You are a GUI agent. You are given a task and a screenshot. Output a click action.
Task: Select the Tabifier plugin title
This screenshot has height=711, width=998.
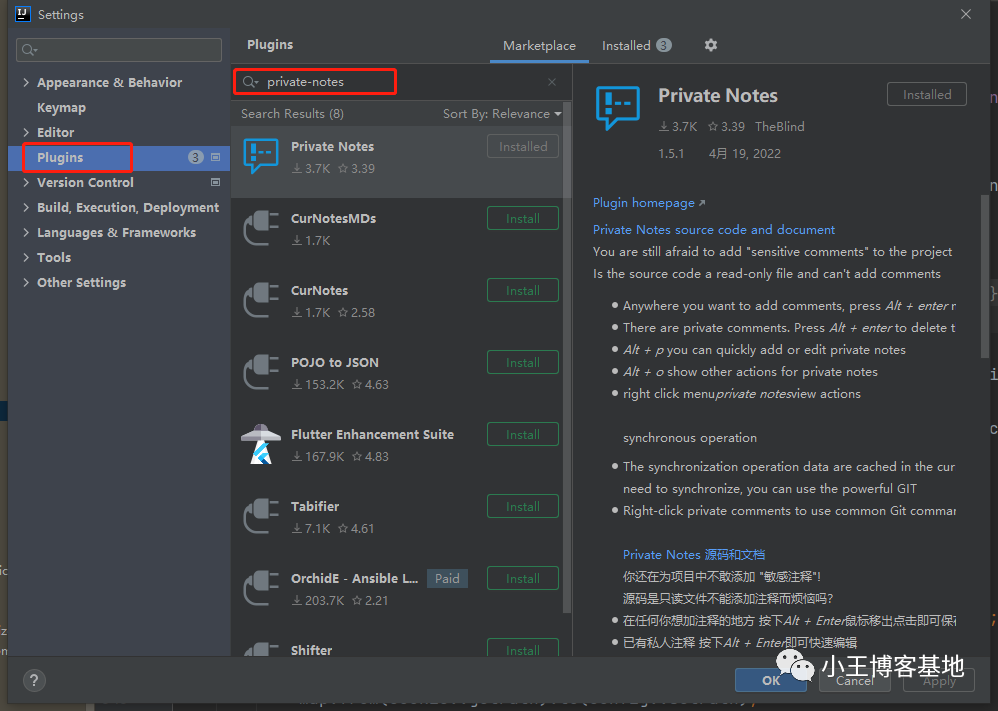tap(315, 507)
